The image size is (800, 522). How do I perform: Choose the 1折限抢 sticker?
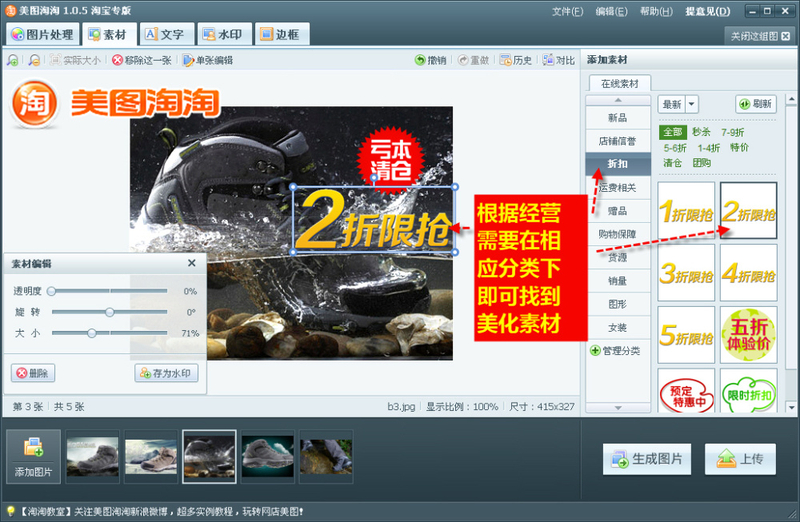[686, 210]
